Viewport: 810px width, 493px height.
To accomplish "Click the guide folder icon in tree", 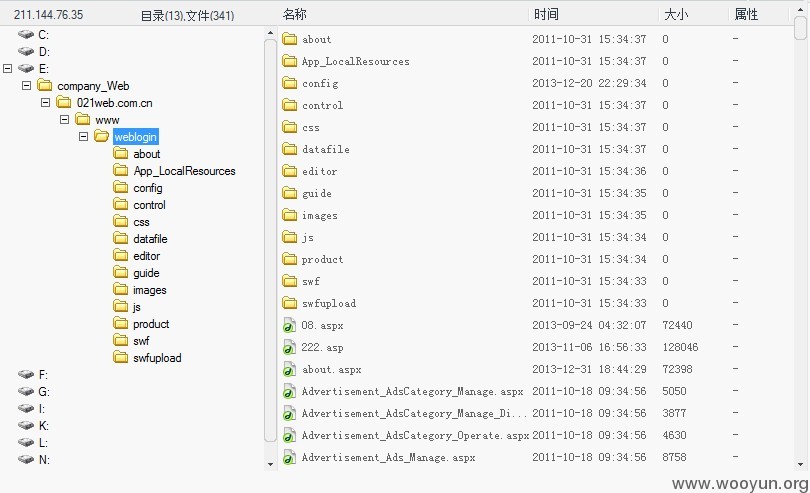I will tap(121, 272).
